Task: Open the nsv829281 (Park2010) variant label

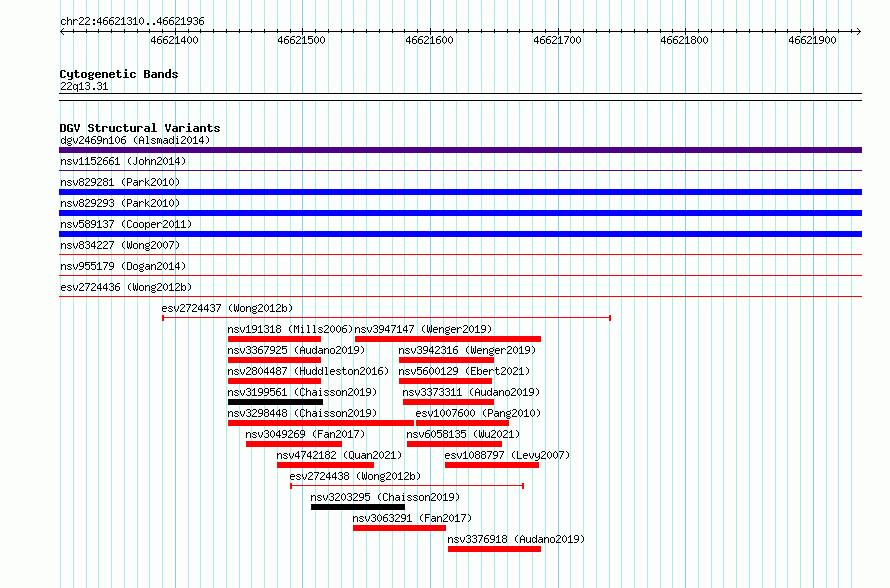Action: click(x=120, y=182)
